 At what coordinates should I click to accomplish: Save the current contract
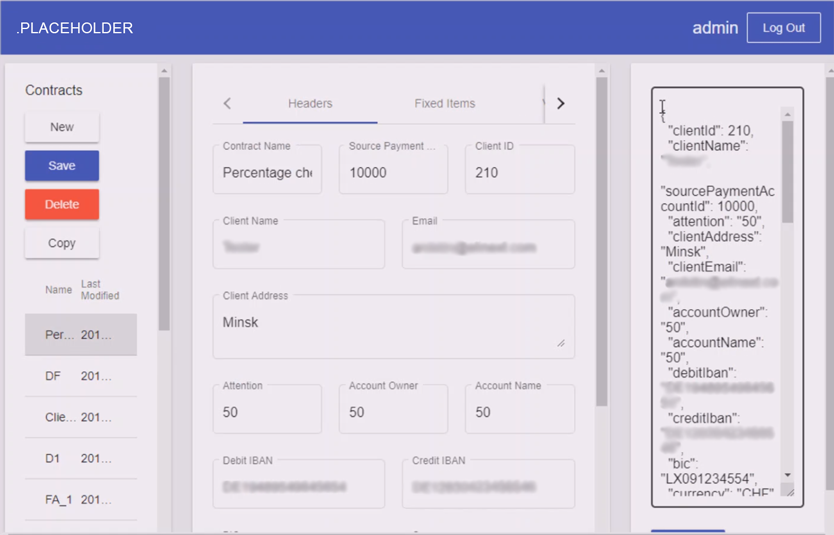(x=62, y=166)
